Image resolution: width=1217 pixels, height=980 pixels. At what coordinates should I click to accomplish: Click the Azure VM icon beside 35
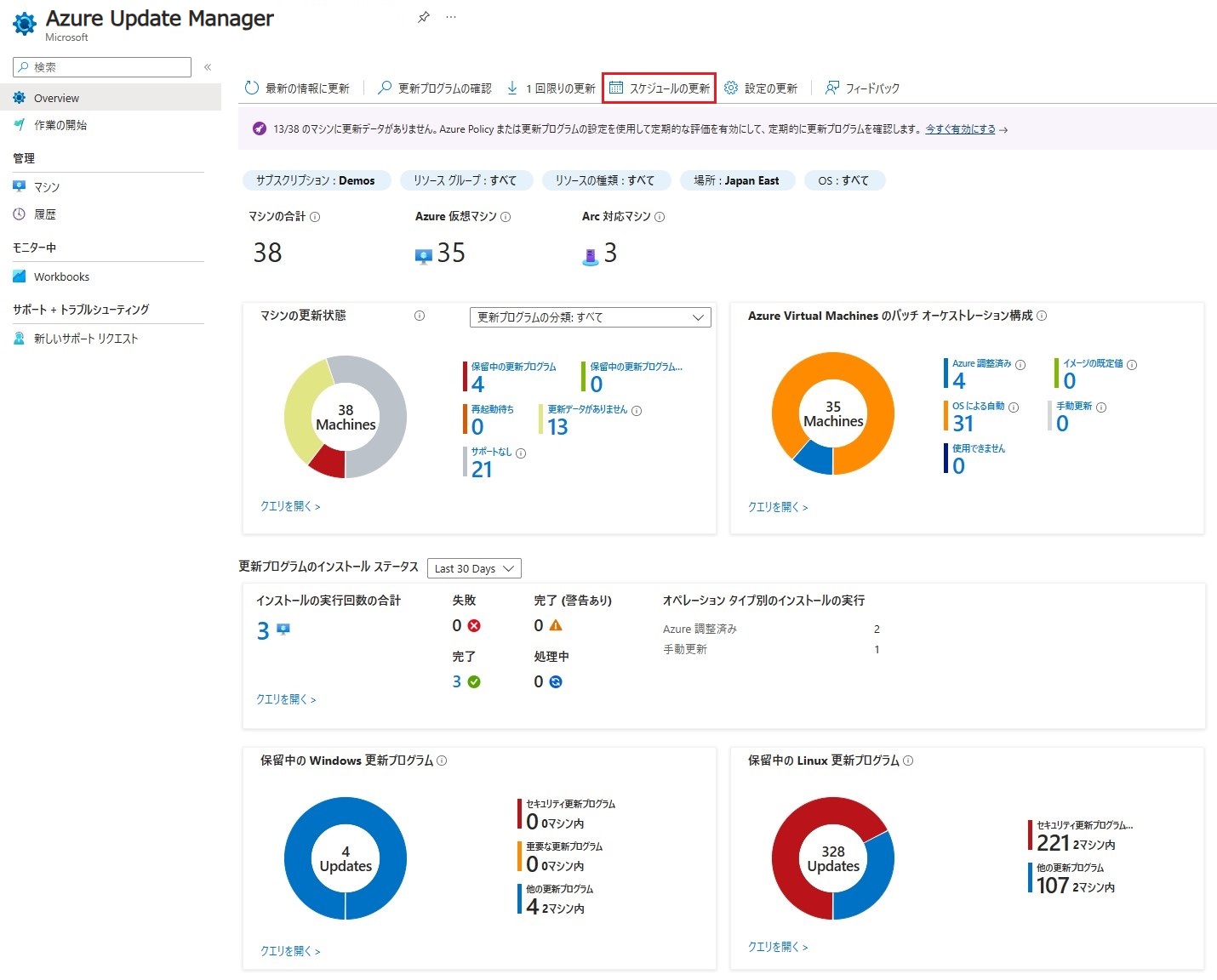tap(423, 255)
